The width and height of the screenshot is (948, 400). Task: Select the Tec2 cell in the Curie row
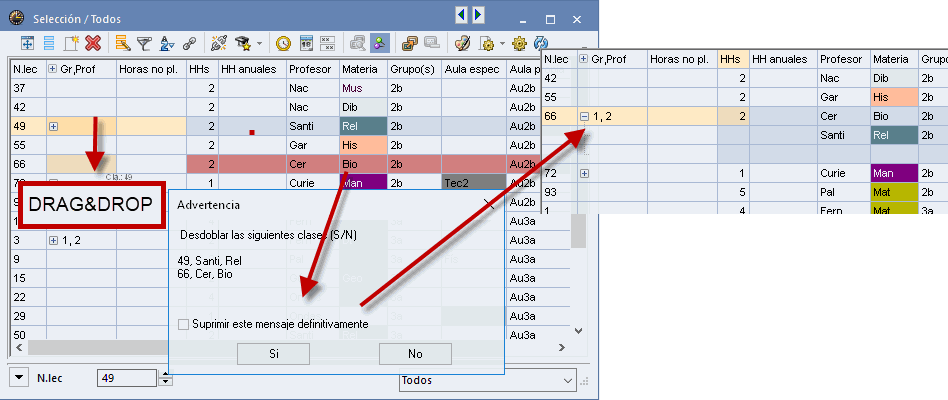[474, 181]
